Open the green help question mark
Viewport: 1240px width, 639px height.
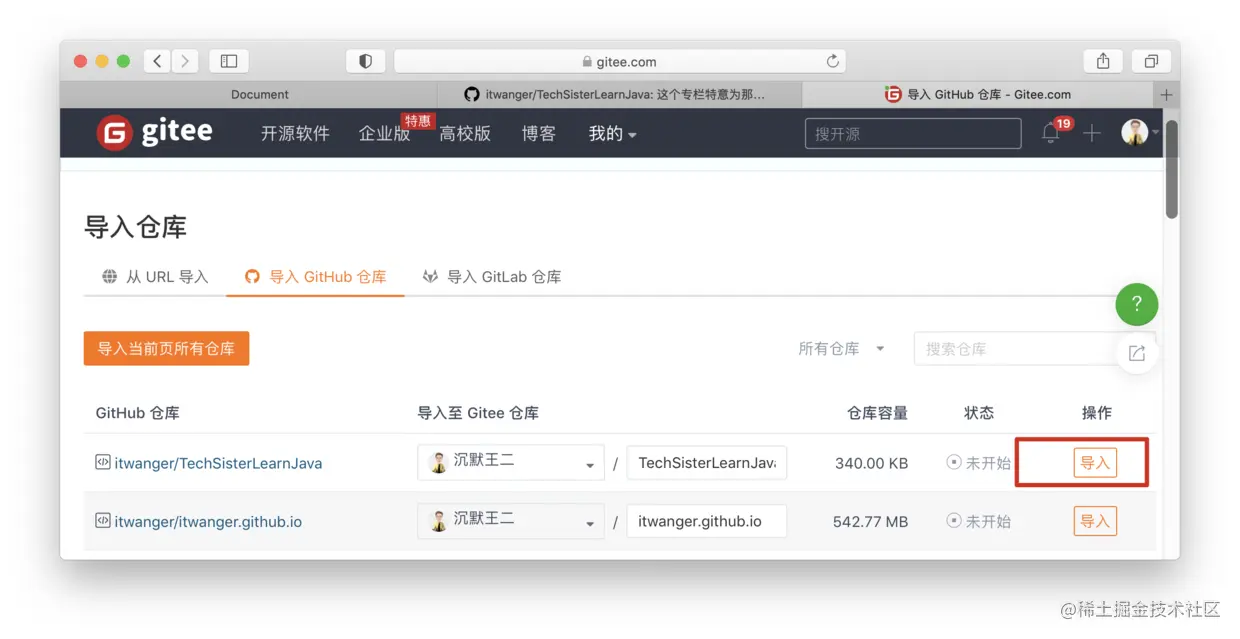coord(1136,304)
